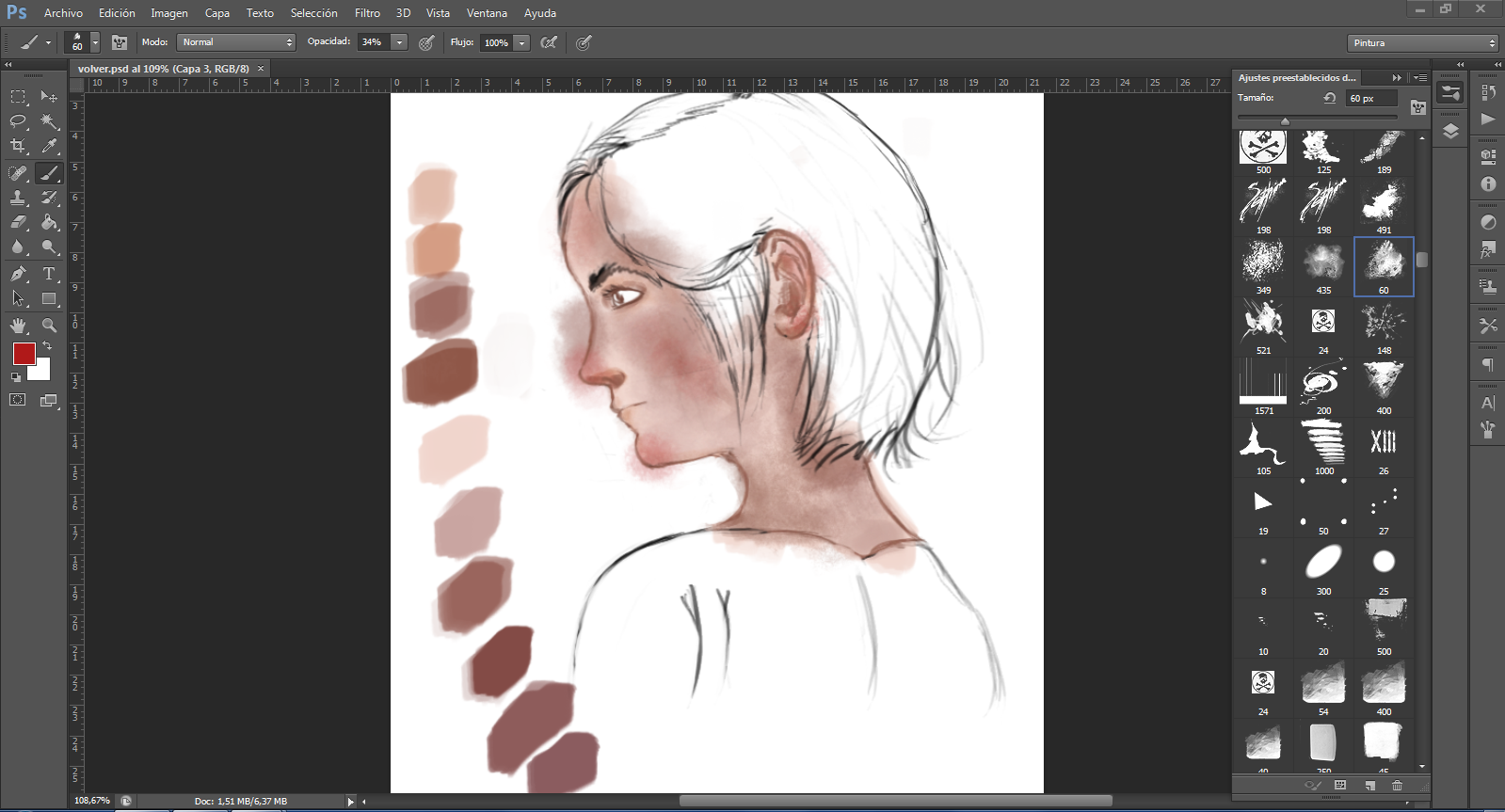The image size is (1505, 812).
Task: Select the Path Selection tool
Action: (x=18, y=298)
